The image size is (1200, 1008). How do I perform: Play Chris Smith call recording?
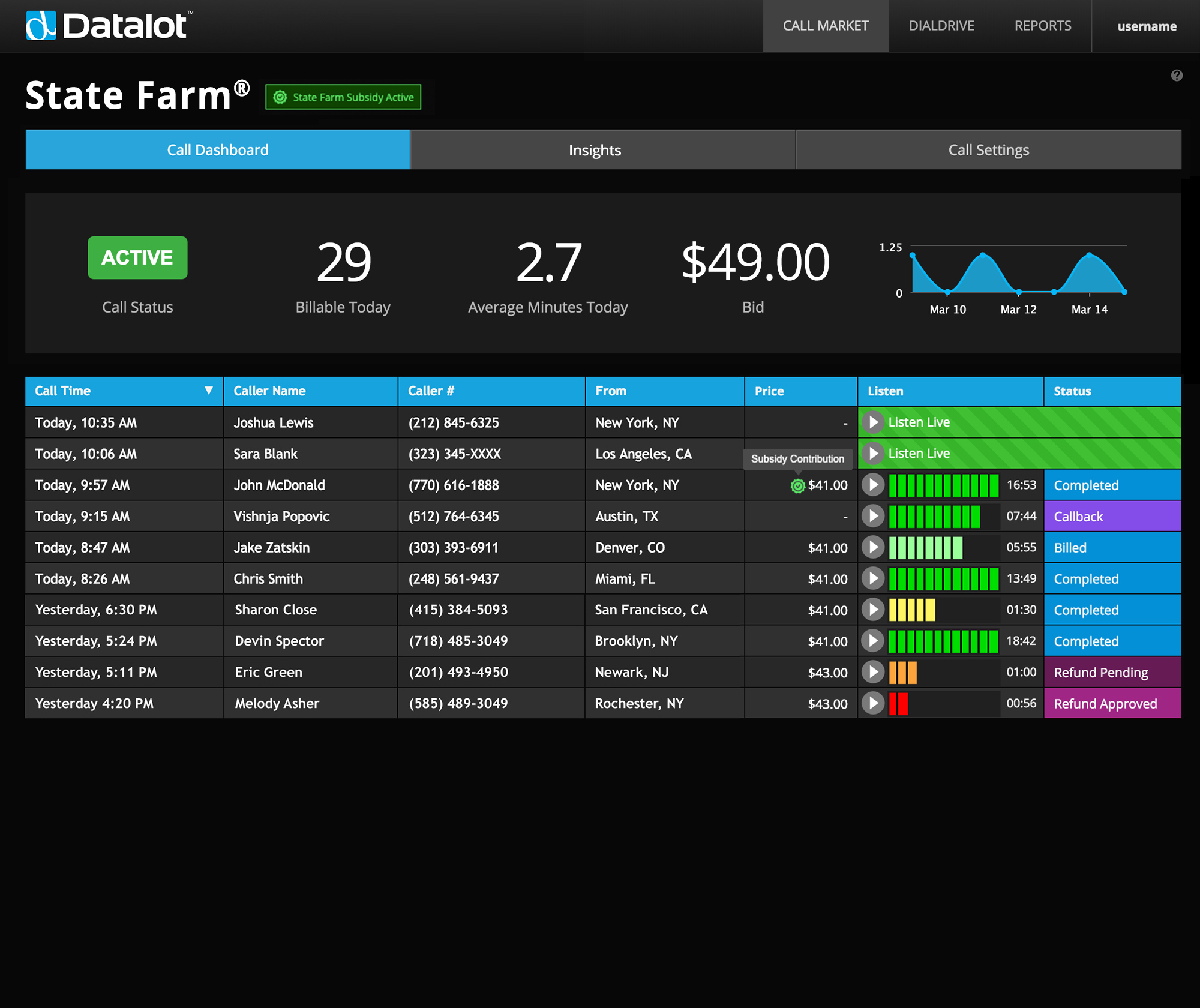[x=873, y=578]
